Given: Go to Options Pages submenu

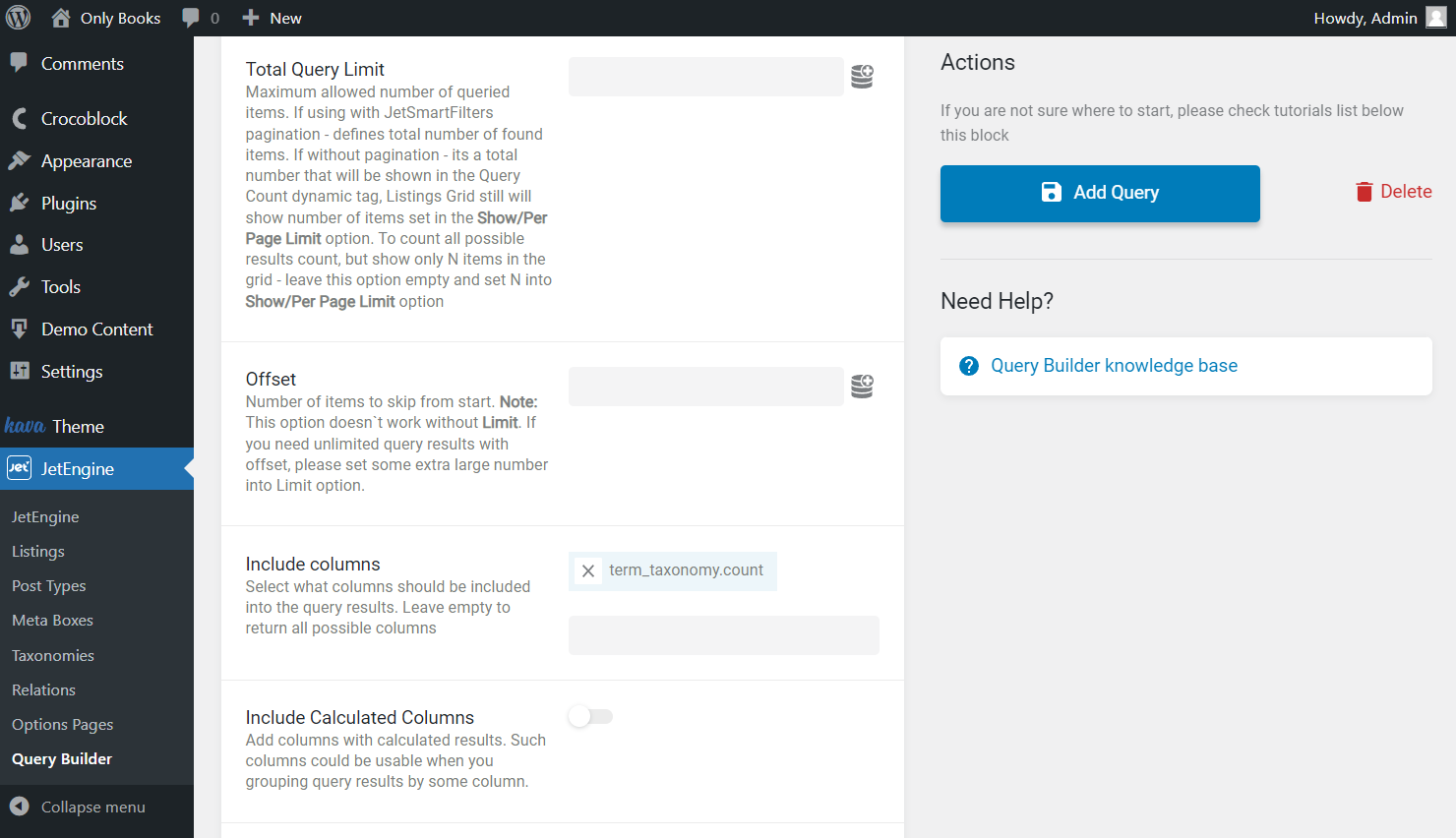Looking at the screenshot, I should 63,724.
